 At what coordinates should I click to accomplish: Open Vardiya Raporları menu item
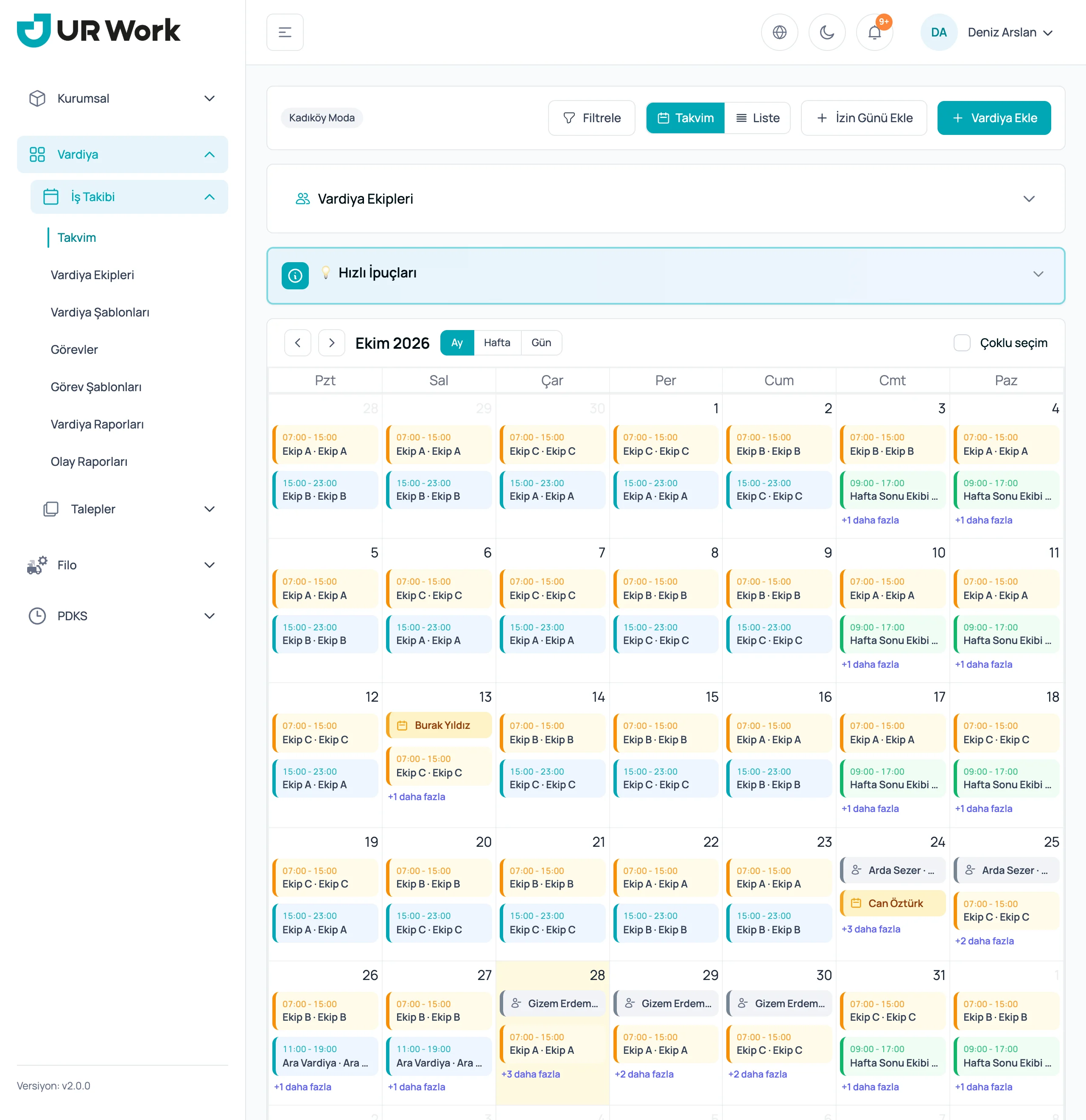[x=97, y=425]
